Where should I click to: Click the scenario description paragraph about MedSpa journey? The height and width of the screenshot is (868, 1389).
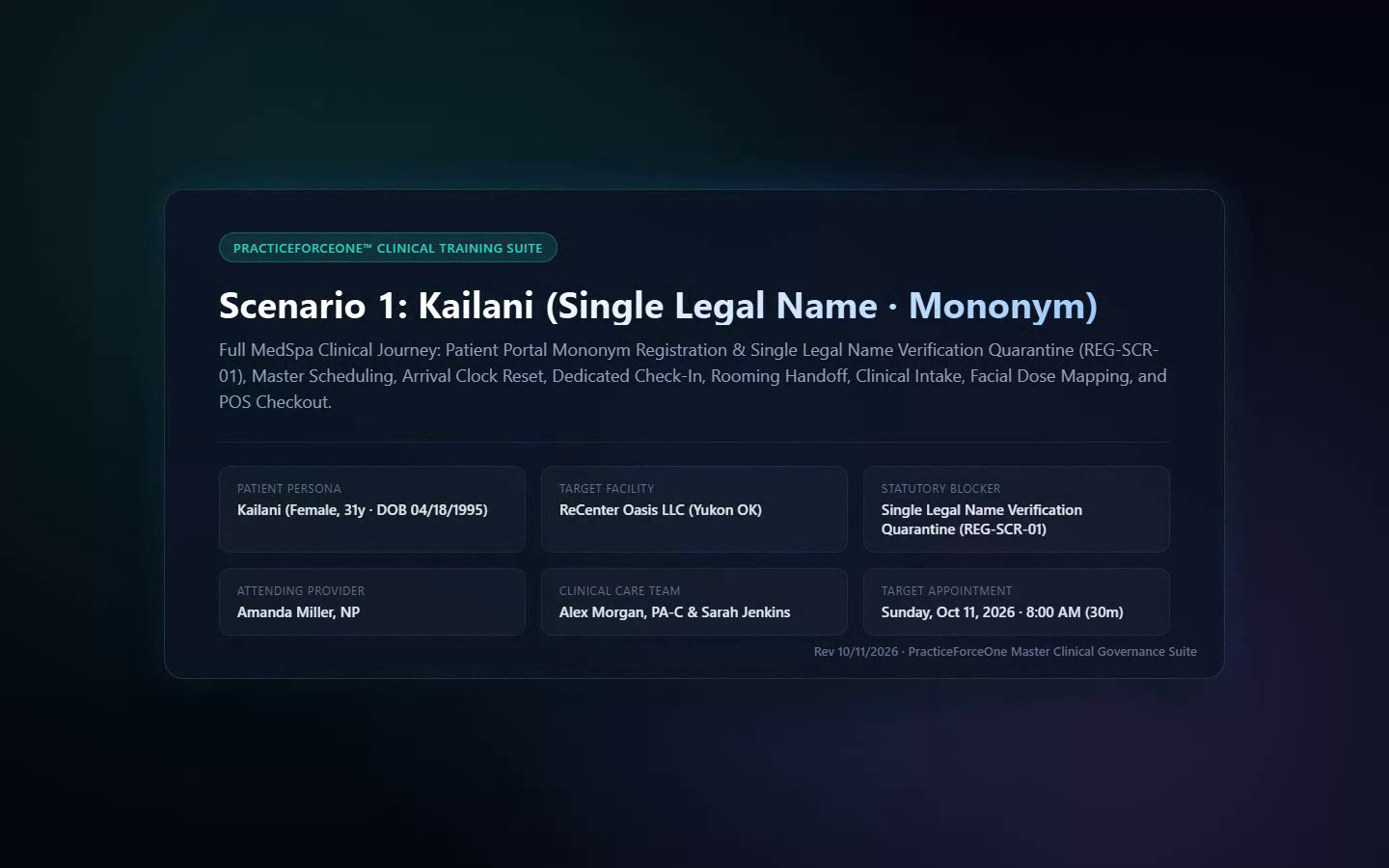point(694,376)
